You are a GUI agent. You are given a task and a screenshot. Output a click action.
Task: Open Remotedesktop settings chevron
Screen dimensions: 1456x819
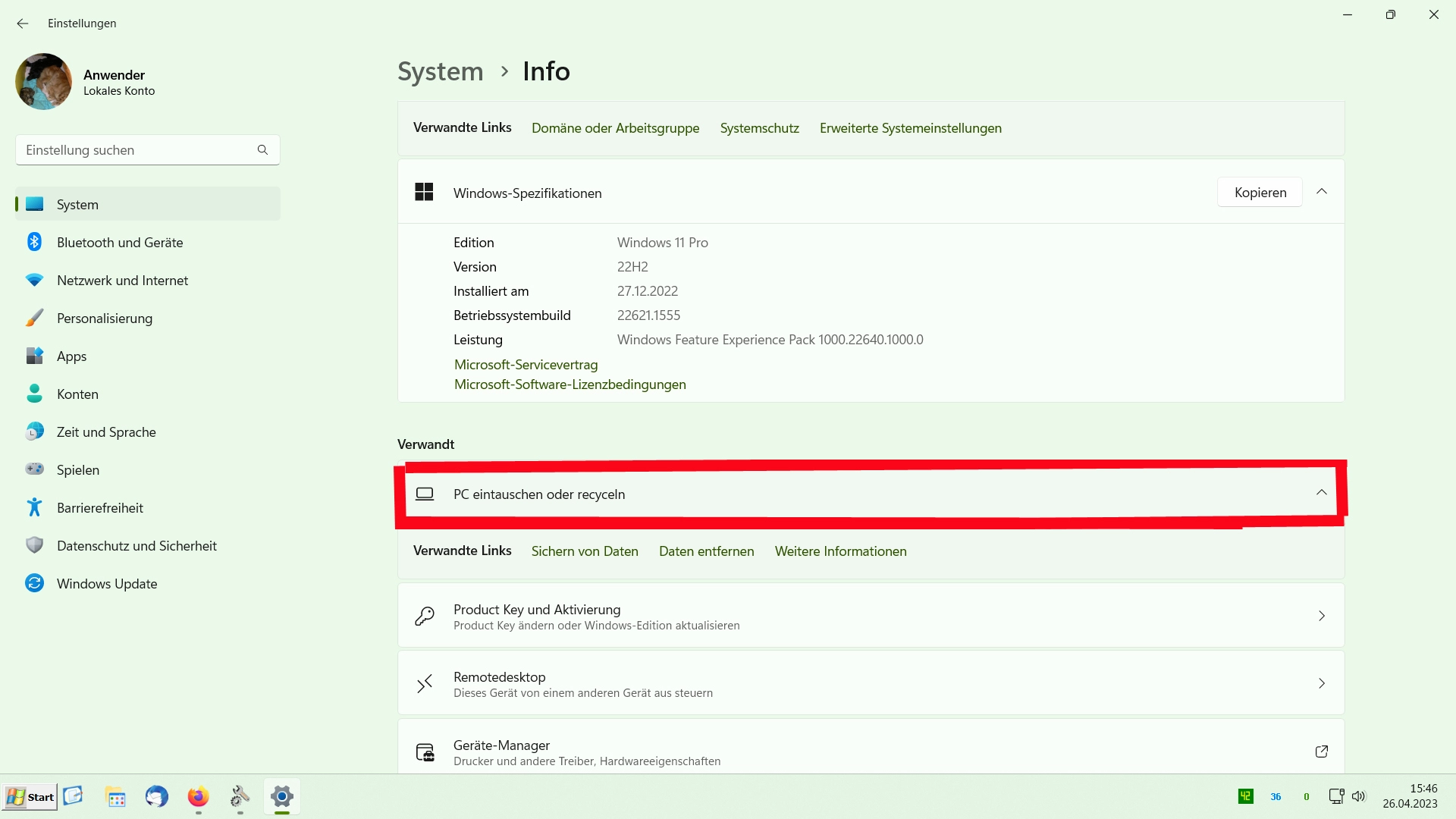click(x=1322, y=683)
